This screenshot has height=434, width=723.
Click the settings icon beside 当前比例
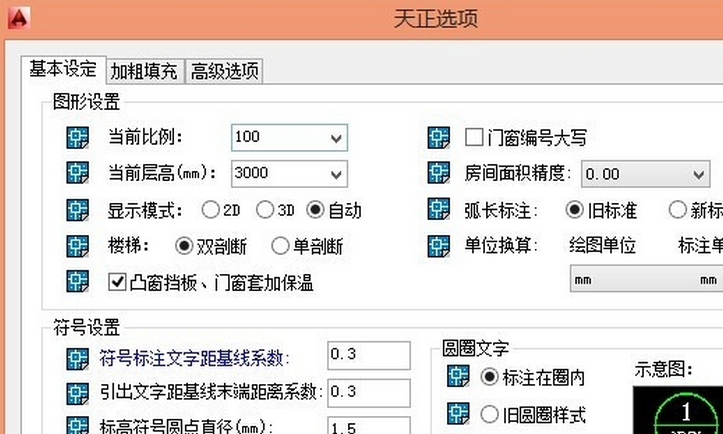(77, 137)
